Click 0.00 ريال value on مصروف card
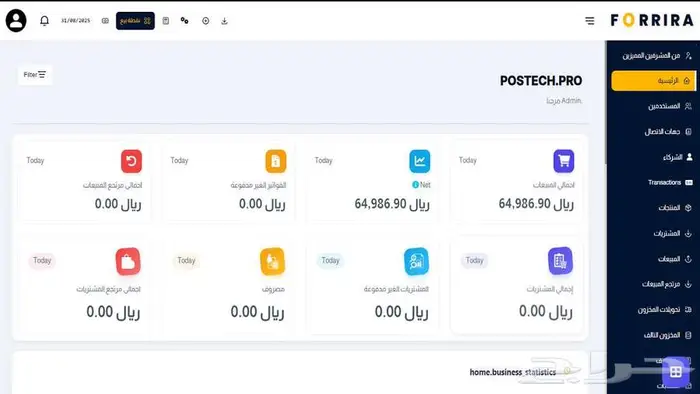700x394 pixels. click(x=258, y=312)
